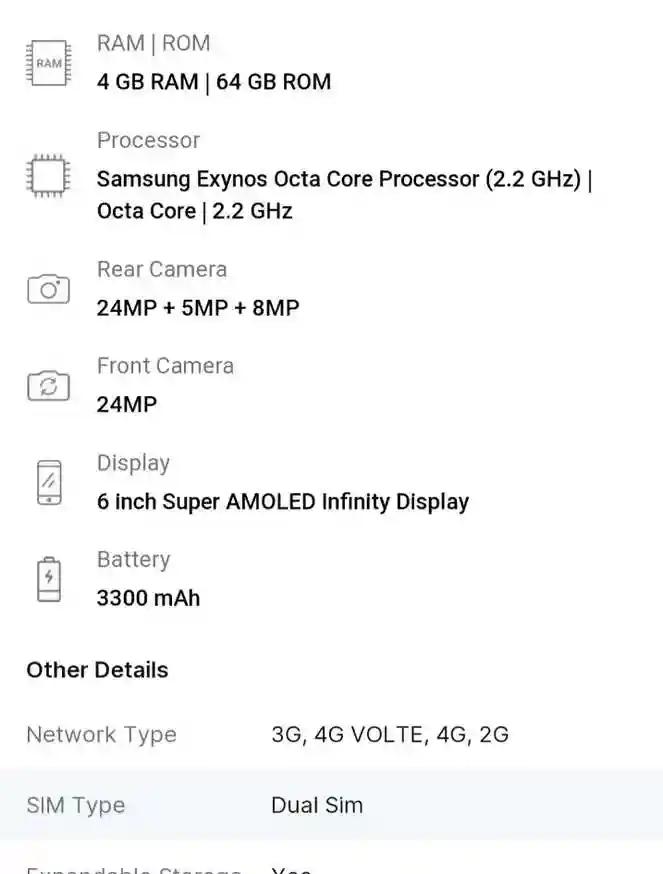Click the '24MP + 5MP + 8MP' value
The height and width of the screenshot is (874, 663).
pyautogui.click(x=198, y=308)
